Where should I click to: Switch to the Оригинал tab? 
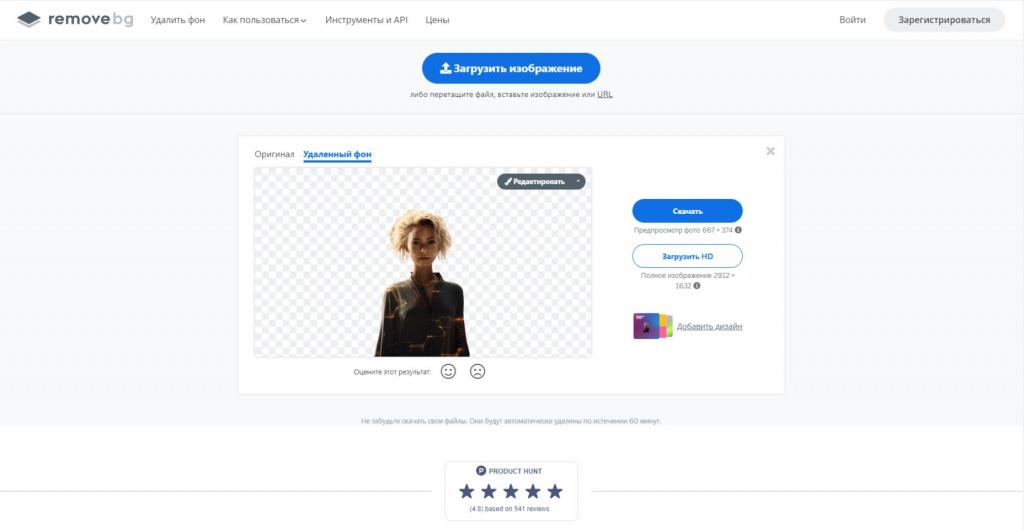tap(274, 154)
